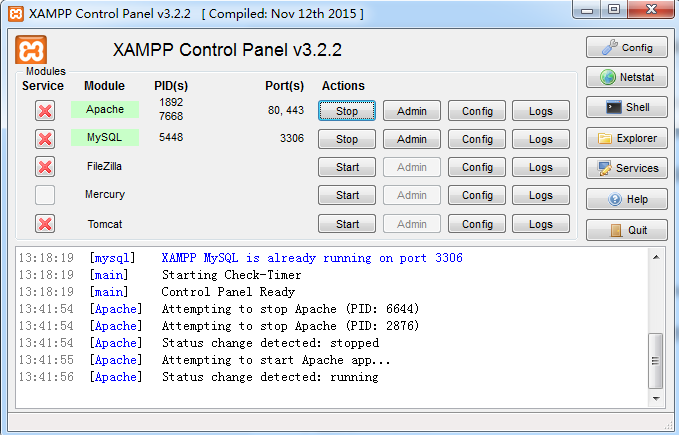The width and height of the screenshot is (679, 435).
Task: Click the MySQL module label
Action: pos(105,137)
